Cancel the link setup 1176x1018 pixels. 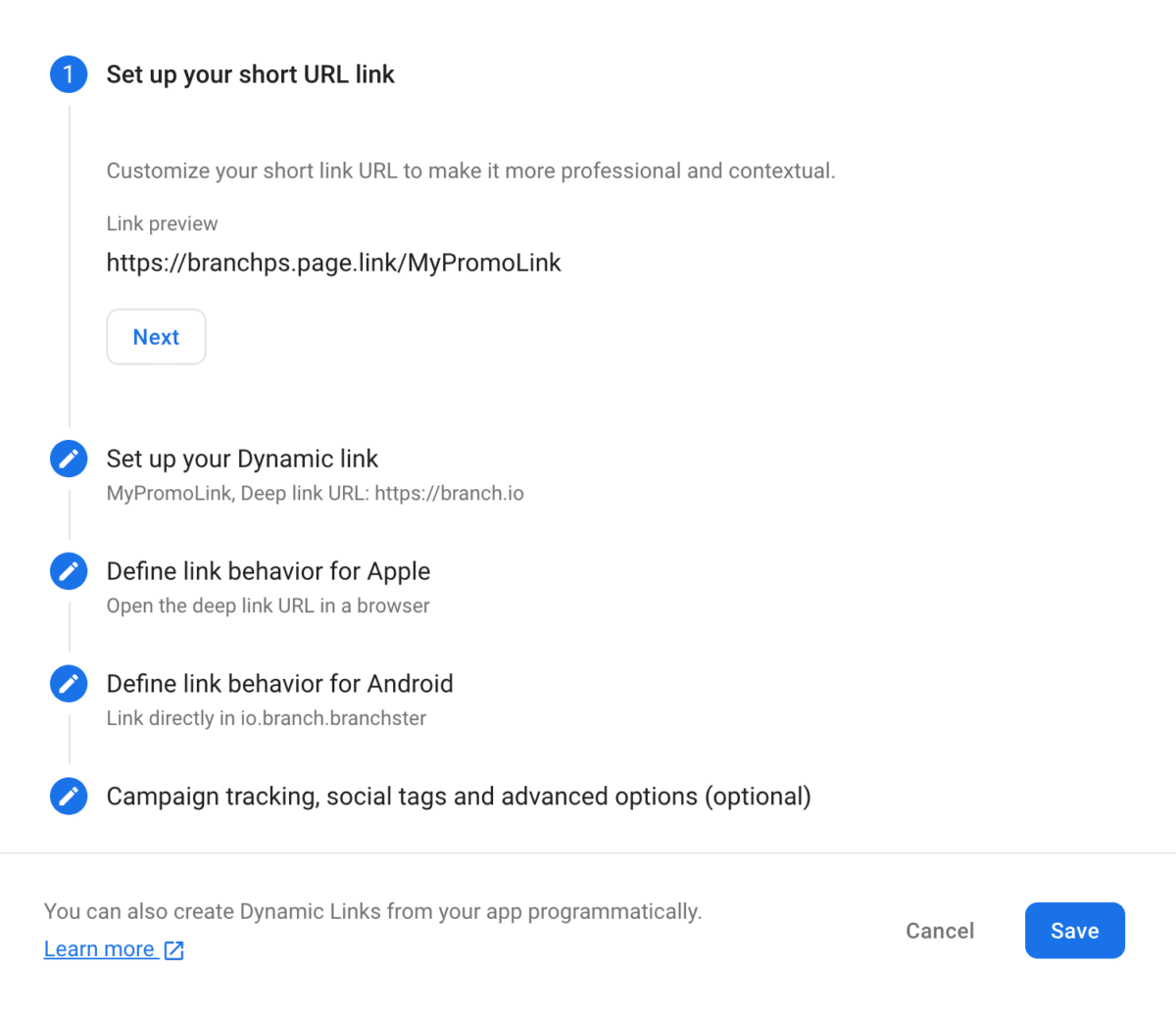point(940,930)
